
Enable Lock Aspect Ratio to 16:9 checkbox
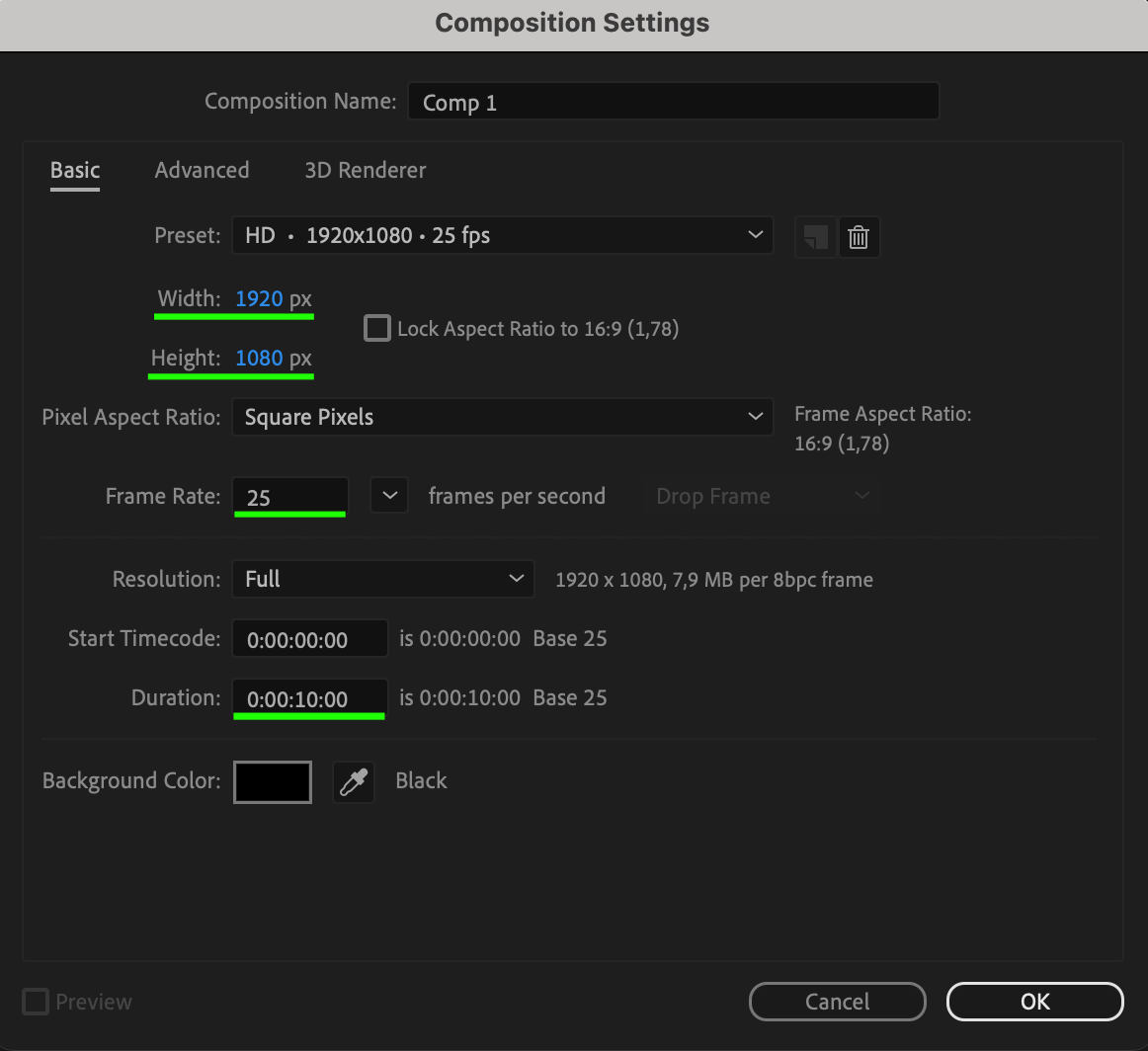pyautogui.click(x=377, y=328)
